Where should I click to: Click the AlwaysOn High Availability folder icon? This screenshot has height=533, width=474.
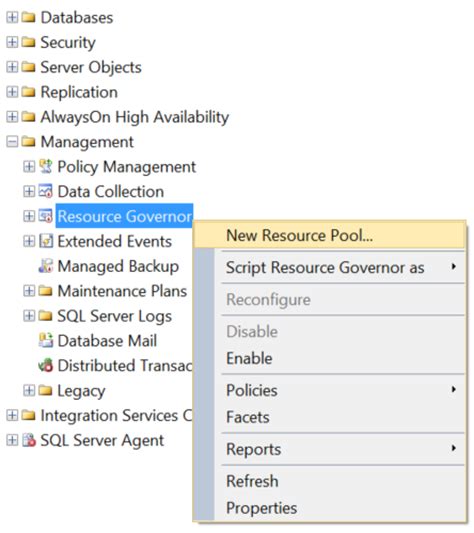point(29,117)
